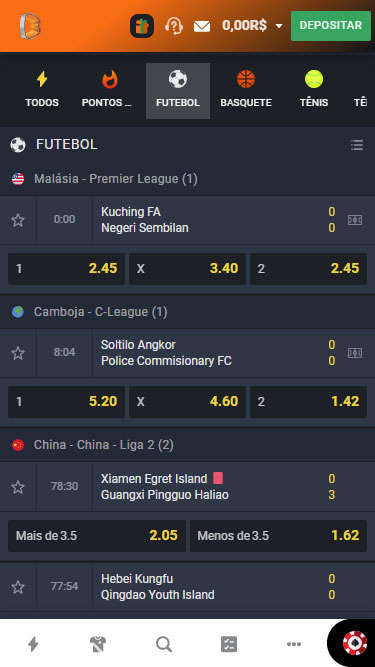375x667 pixels.
Task: Open pitch view for Kuching FA match
Action: tap(355, 220)
